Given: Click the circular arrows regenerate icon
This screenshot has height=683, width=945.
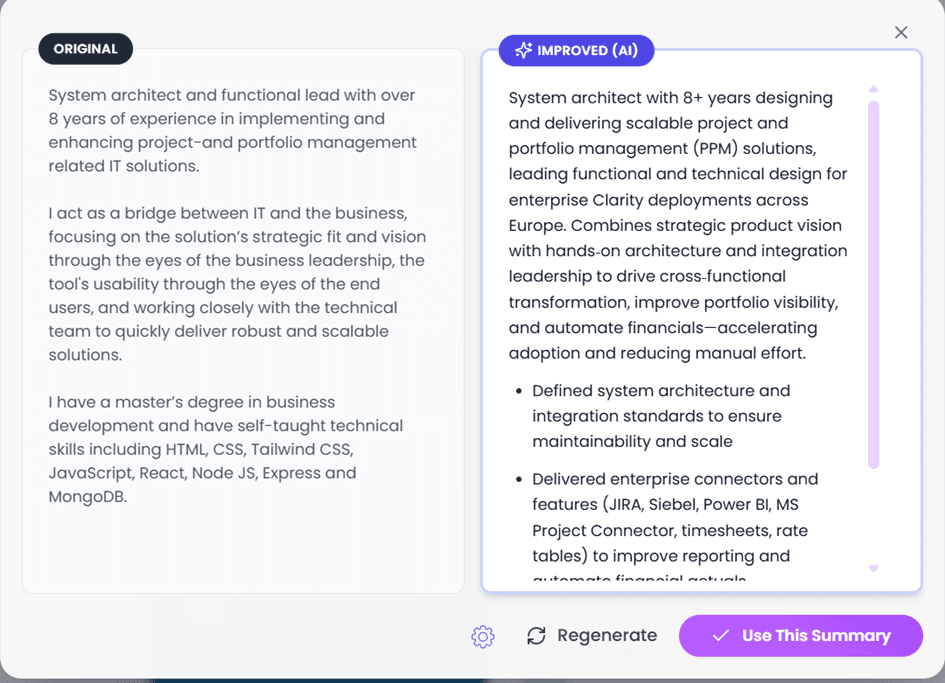Looking at the screenshot, I should click(x=537, y=636).
